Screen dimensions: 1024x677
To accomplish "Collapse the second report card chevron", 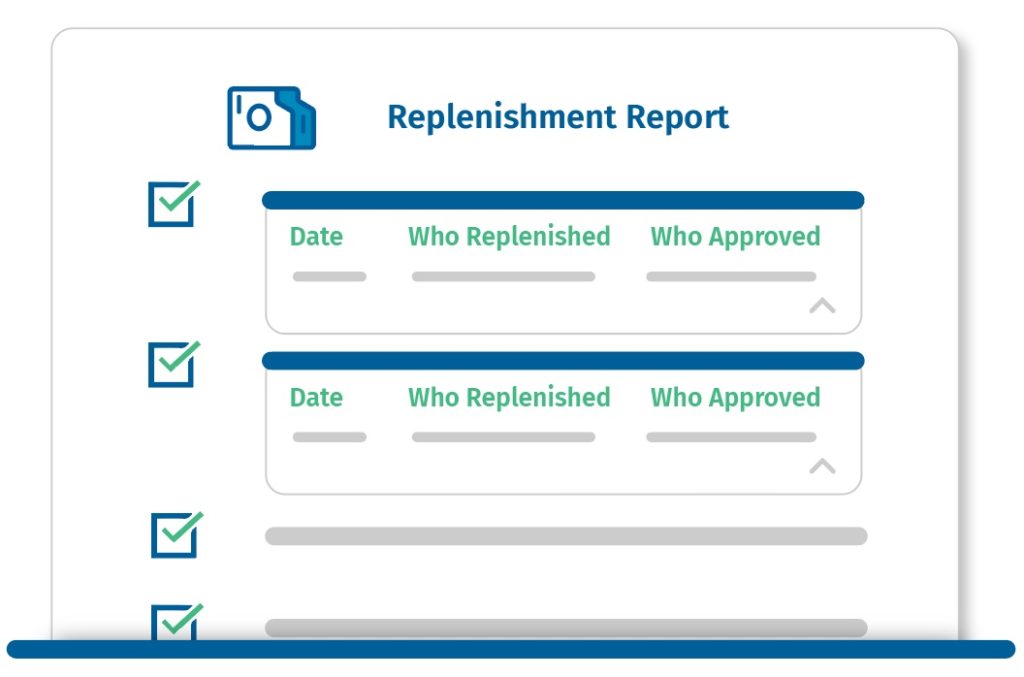I will [822, 465].
